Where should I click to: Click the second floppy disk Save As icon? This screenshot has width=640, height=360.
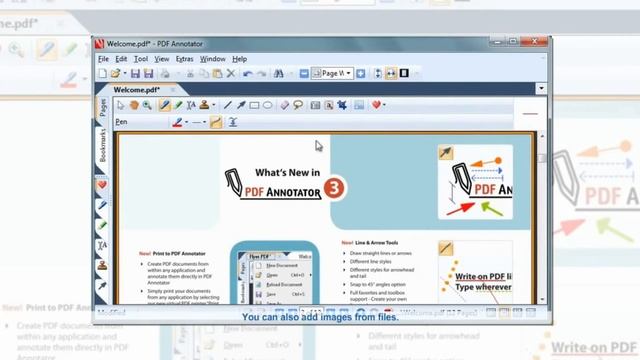(149, 73)
